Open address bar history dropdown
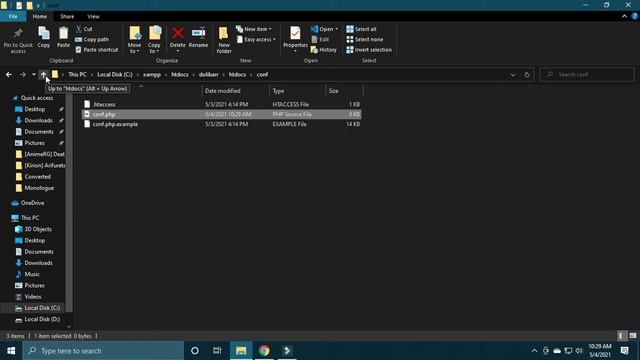The image size is (640, 360). [513, 75]
